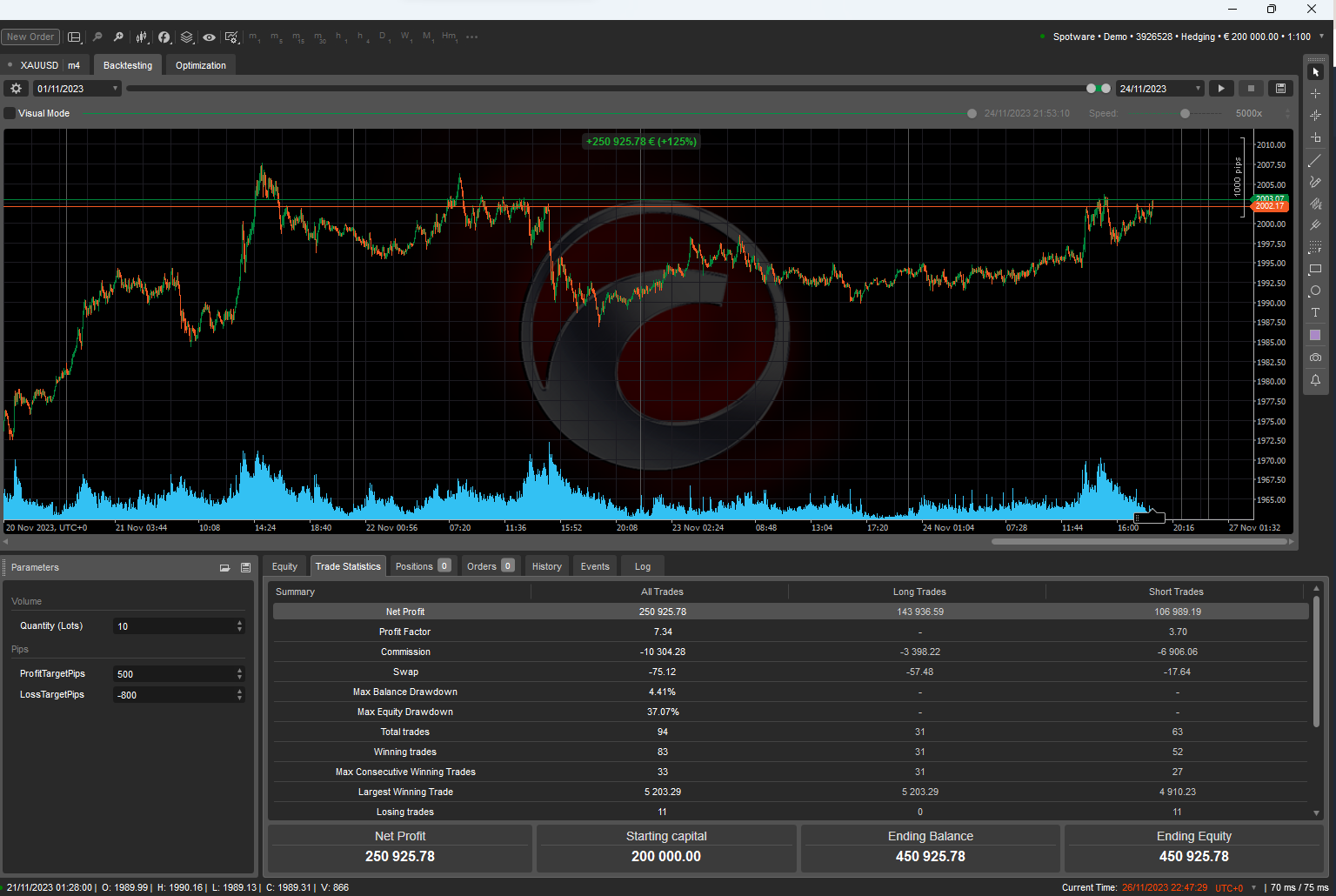Open the chart layout mode icon
1336x896 pixels.
coord(75,37)
